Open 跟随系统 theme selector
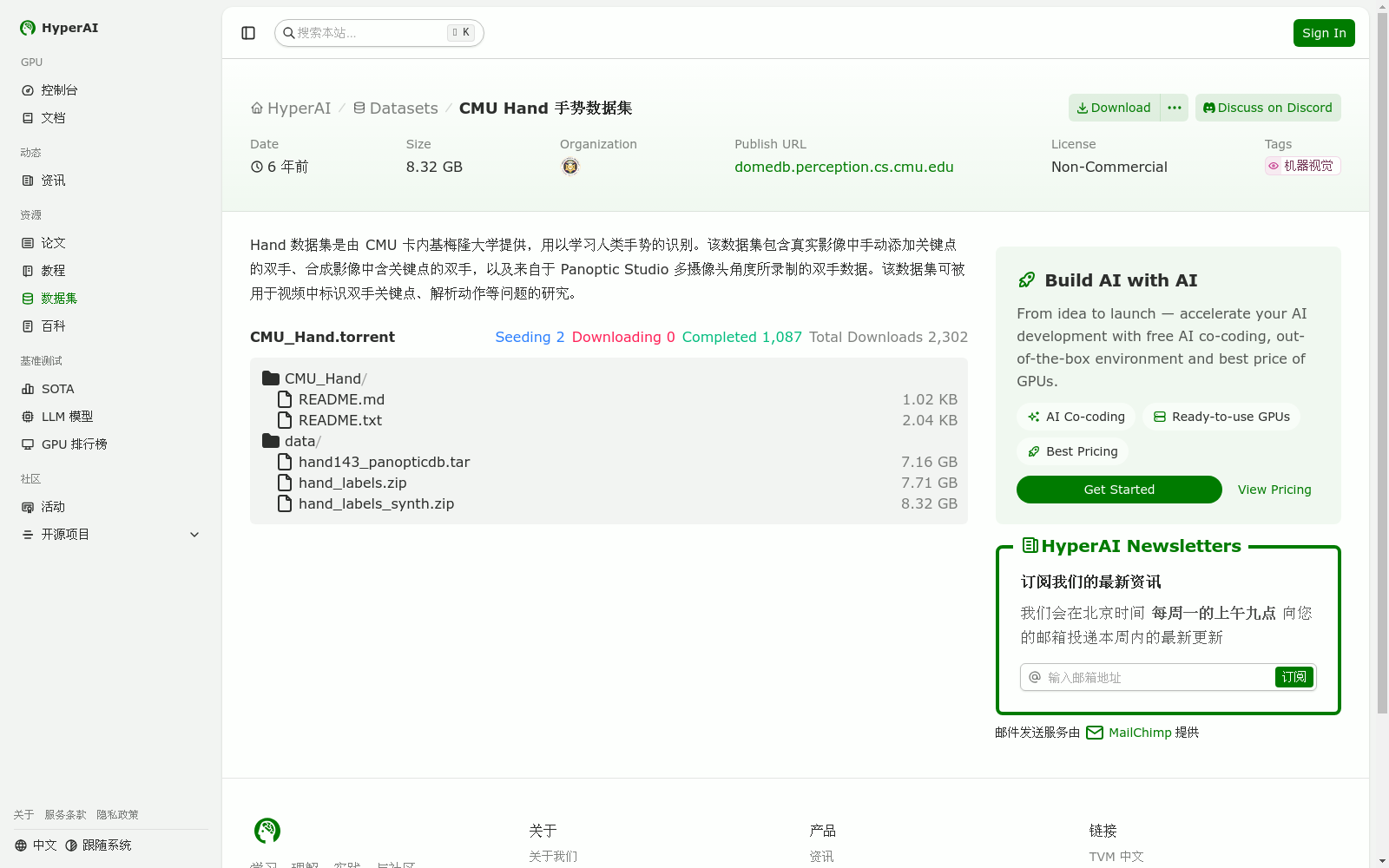 tap(98, 845)
